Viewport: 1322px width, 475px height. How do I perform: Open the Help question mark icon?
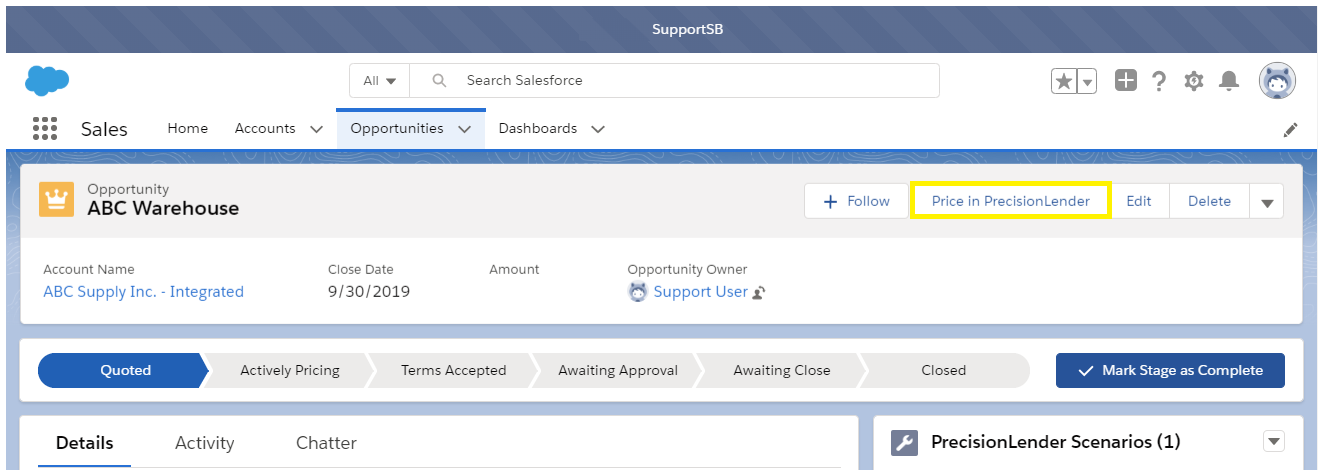click(1159, 81)
